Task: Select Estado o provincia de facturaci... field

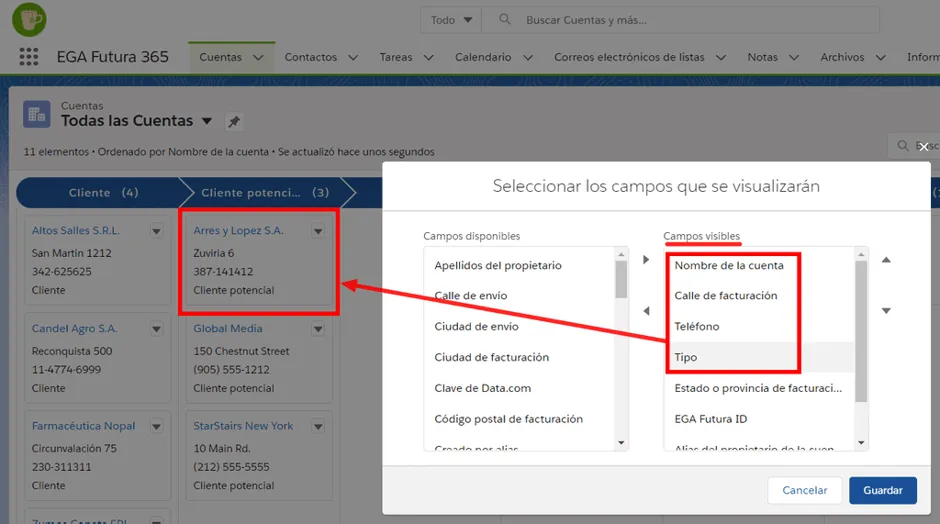Action: click(x=759, y=388)
